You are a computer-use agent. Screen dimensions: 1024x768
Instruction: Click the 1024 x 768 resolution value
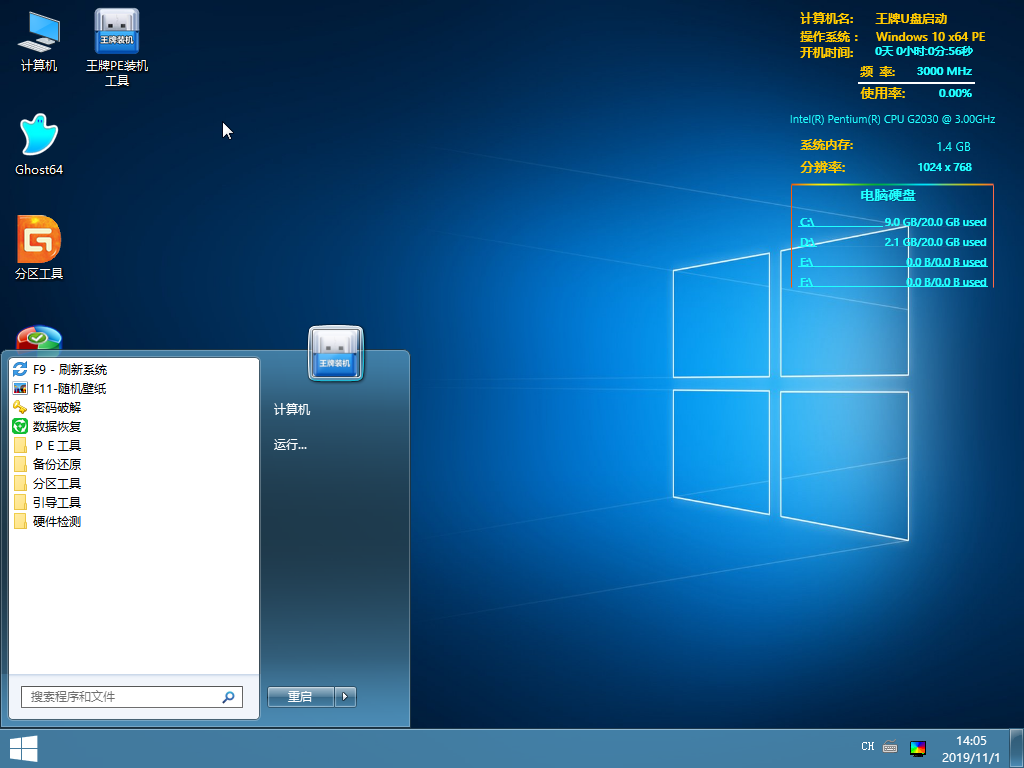(944, 167)
